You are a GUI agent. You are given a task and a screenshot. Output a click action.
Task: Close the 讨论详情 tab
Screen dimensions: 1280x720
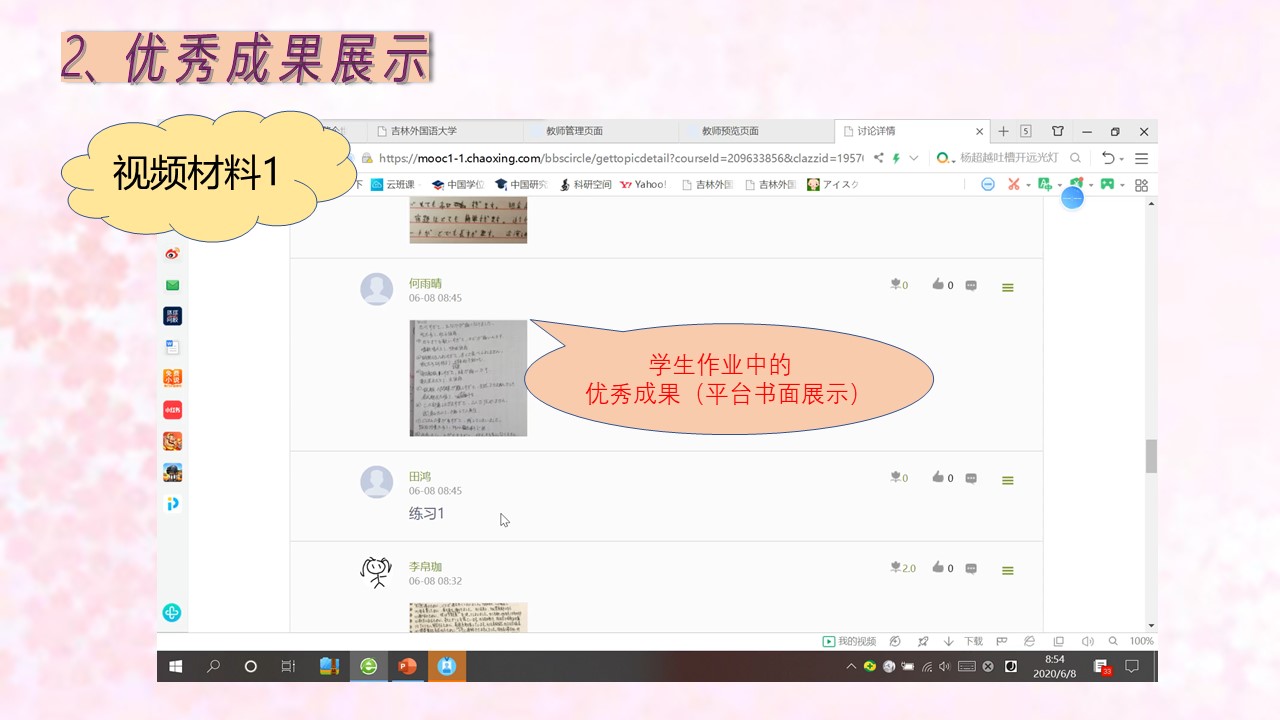click(980, 131)
